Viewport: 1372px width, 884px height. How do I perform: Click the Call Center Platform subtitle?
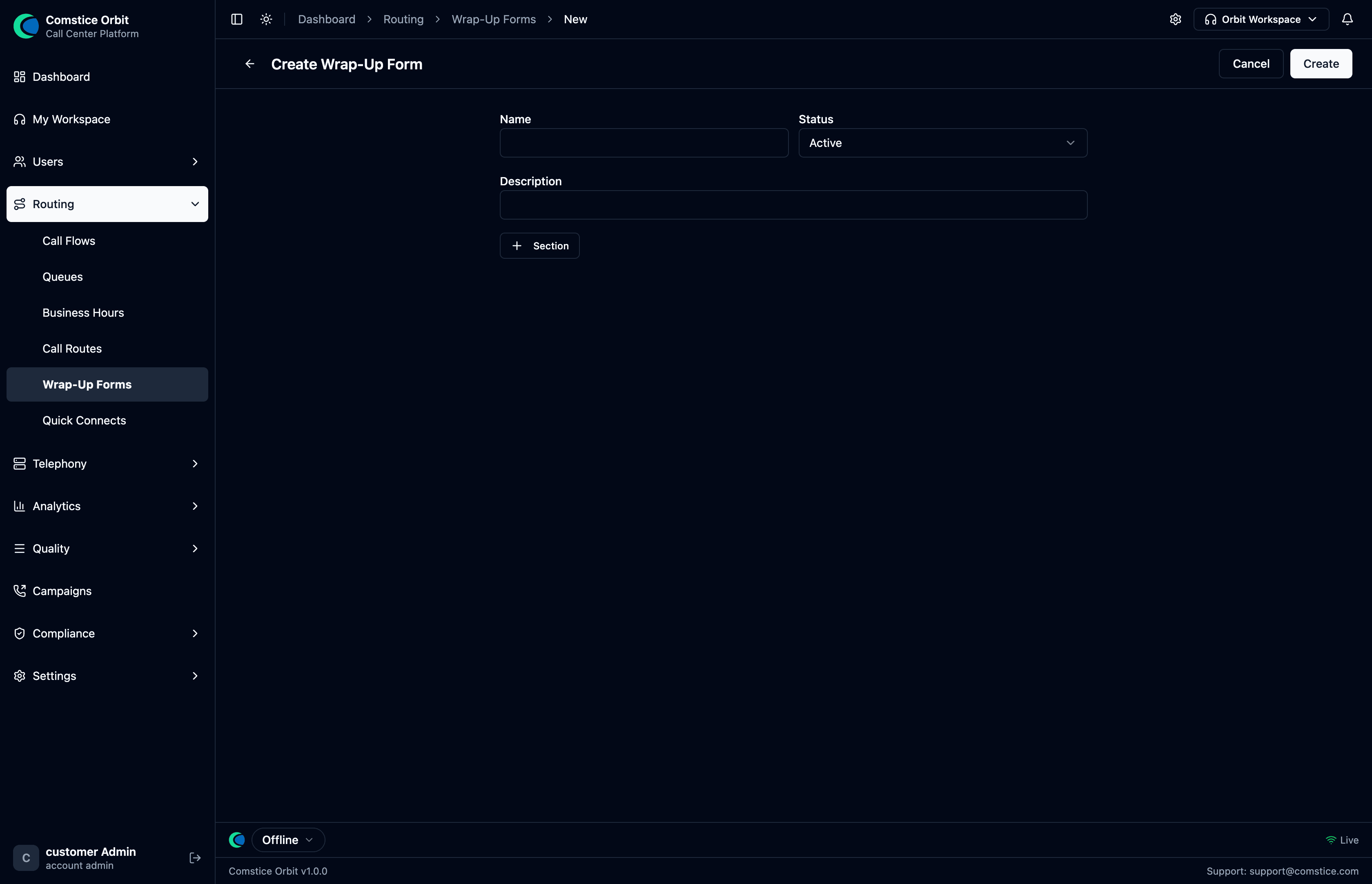tap(92, 34)
